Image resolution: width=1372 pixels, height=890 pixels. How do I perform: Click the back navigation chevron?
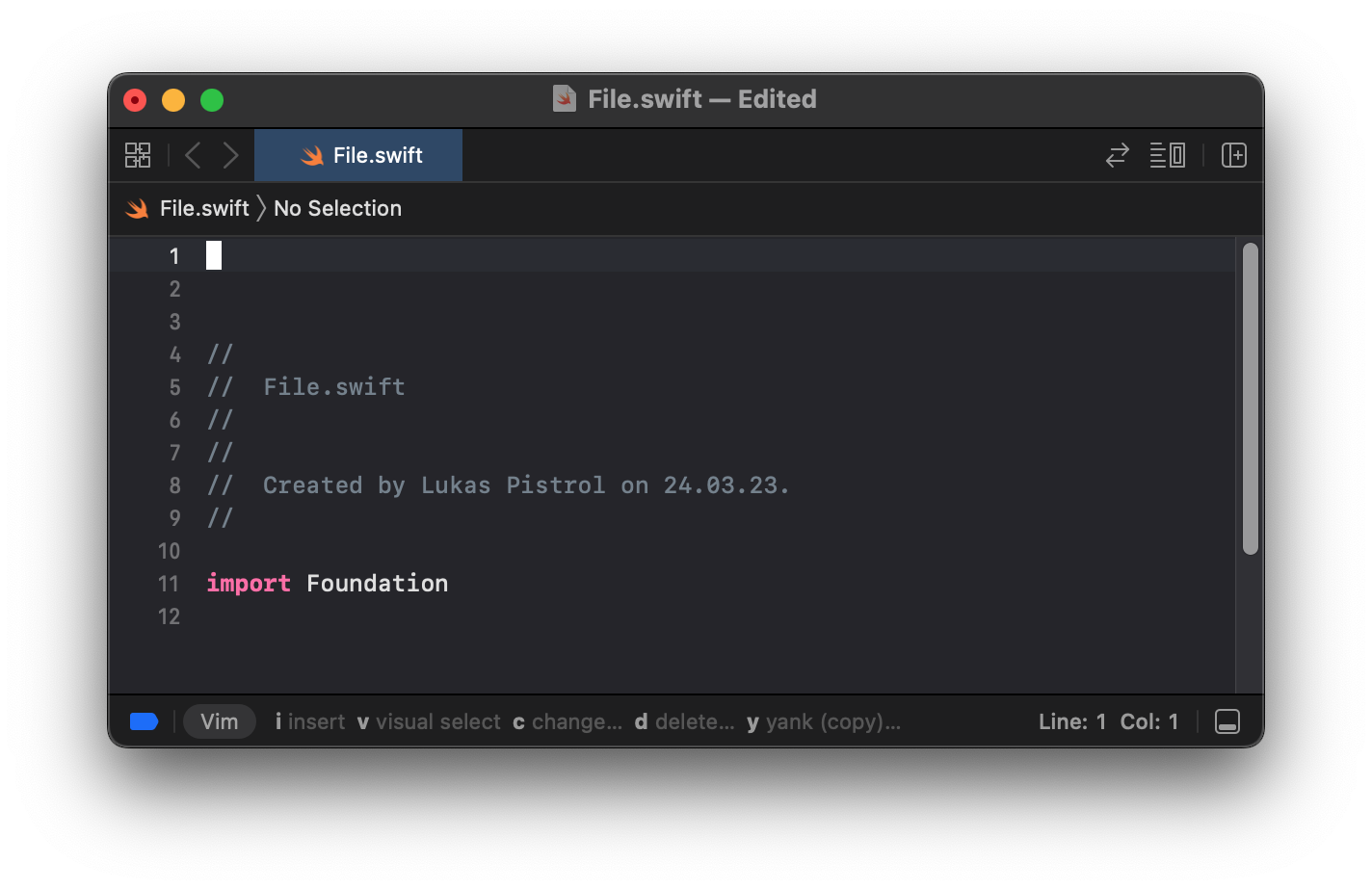[x=192, y=155]
